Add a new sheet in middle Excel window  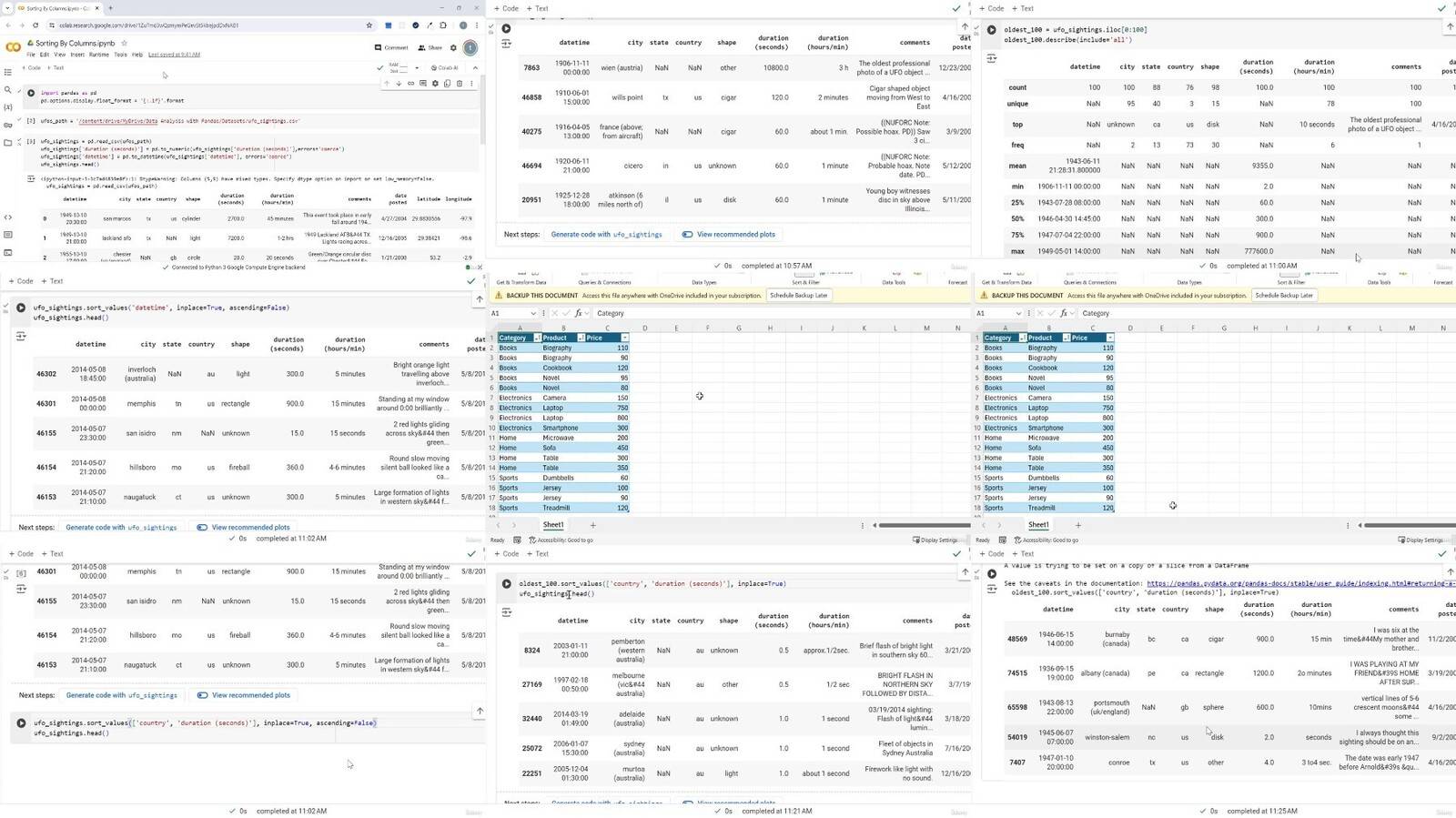click(x=592, y=525)
